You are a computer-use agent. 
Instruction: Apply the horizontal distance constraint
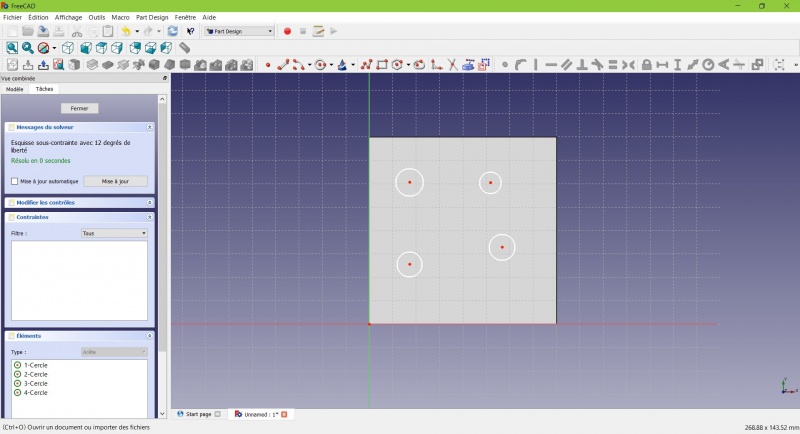(662, 65)
